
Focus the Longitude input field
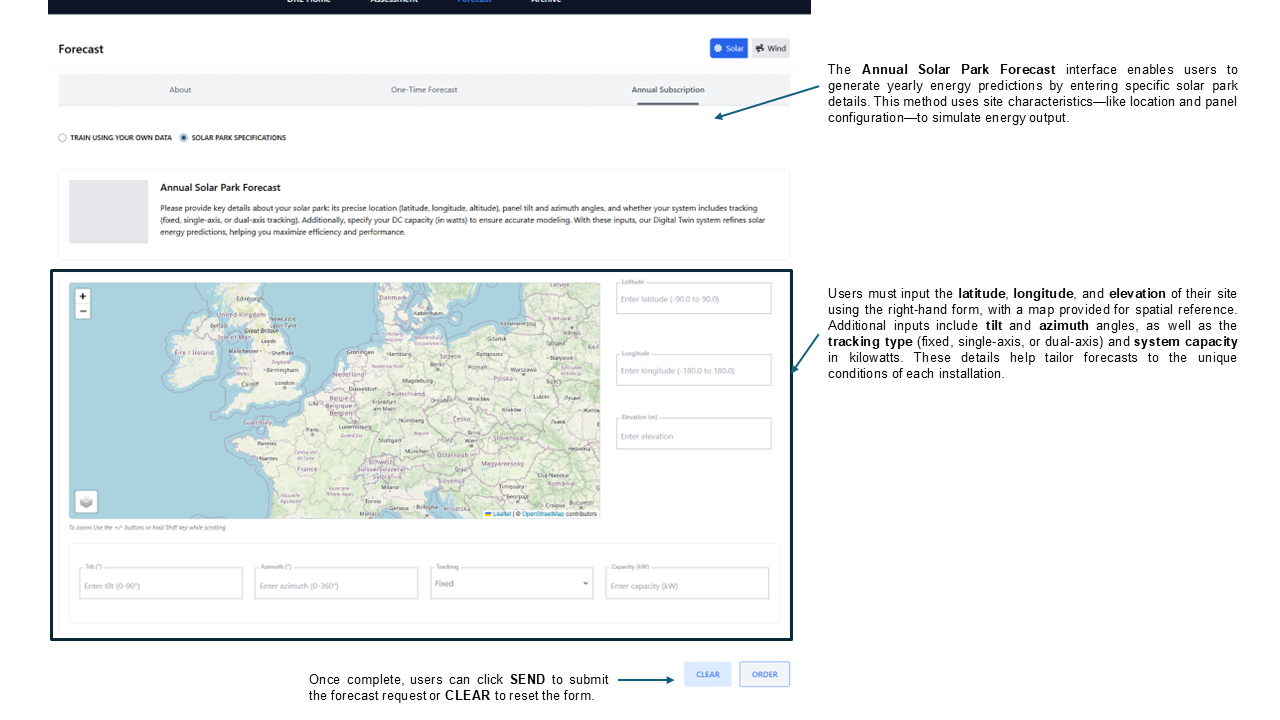tap(694, 371)
